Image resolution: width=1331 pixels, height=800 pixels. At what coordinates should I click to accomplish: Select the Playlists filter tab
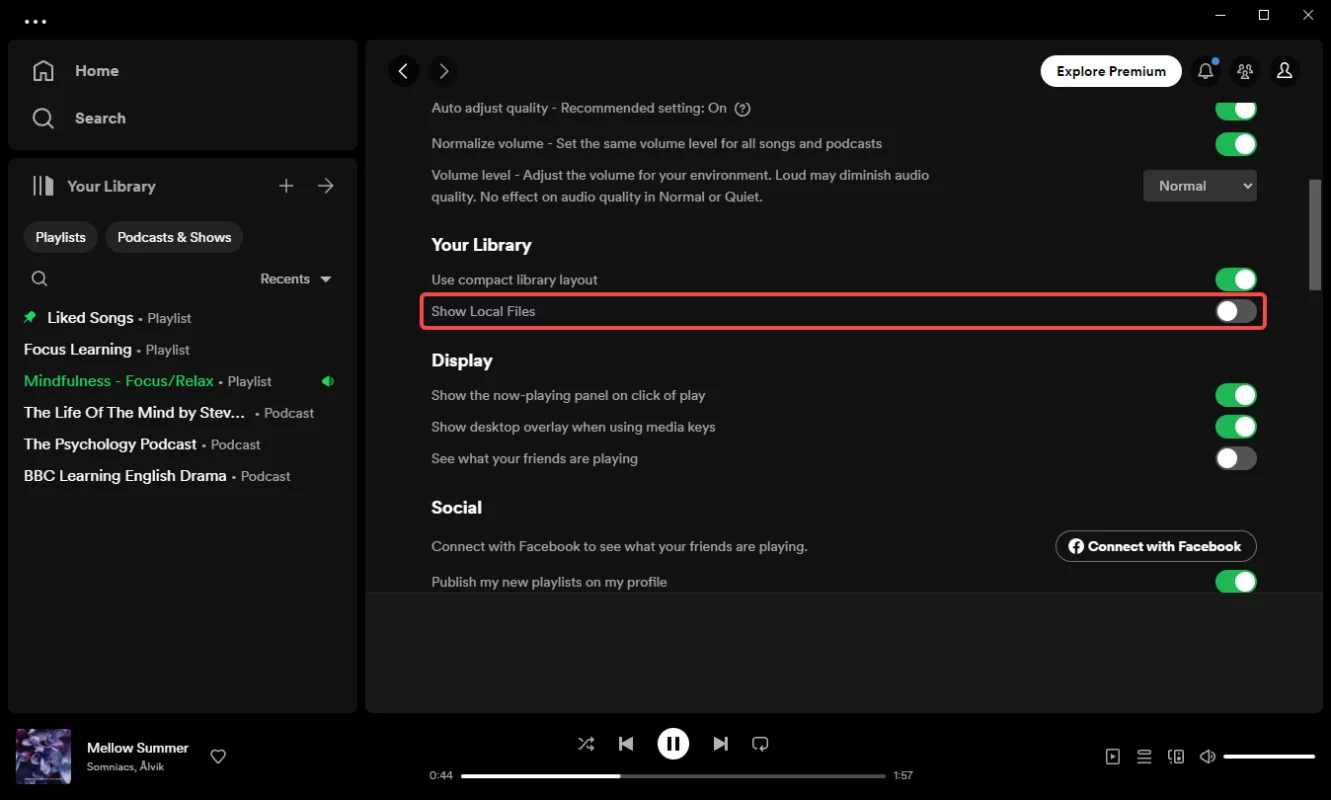[x=61, y=237]
